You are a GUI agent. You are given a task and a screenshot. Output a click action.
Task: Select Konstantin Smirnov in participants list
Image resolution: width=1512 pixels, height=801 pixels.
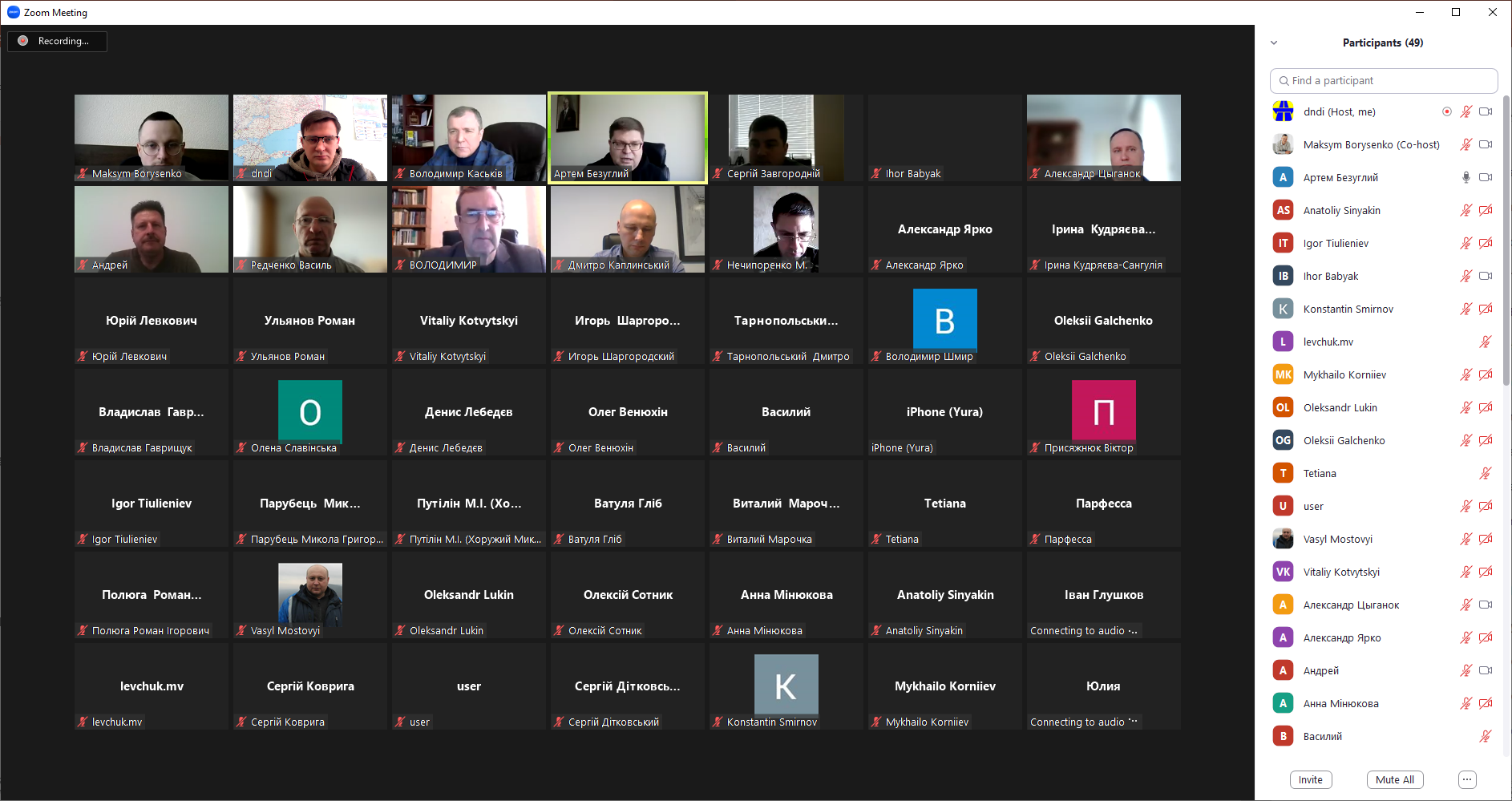coord(1348,309)
